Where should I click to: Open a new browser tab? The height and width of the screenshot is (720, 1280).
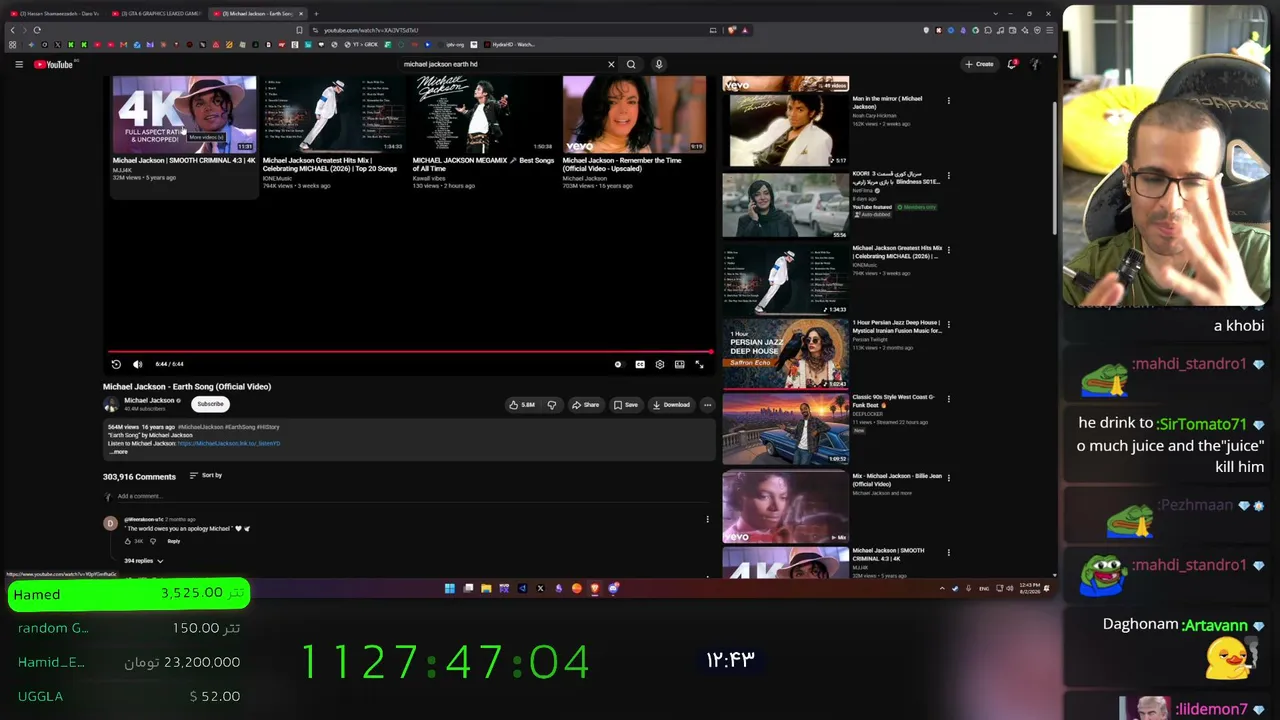coord(316,14)
